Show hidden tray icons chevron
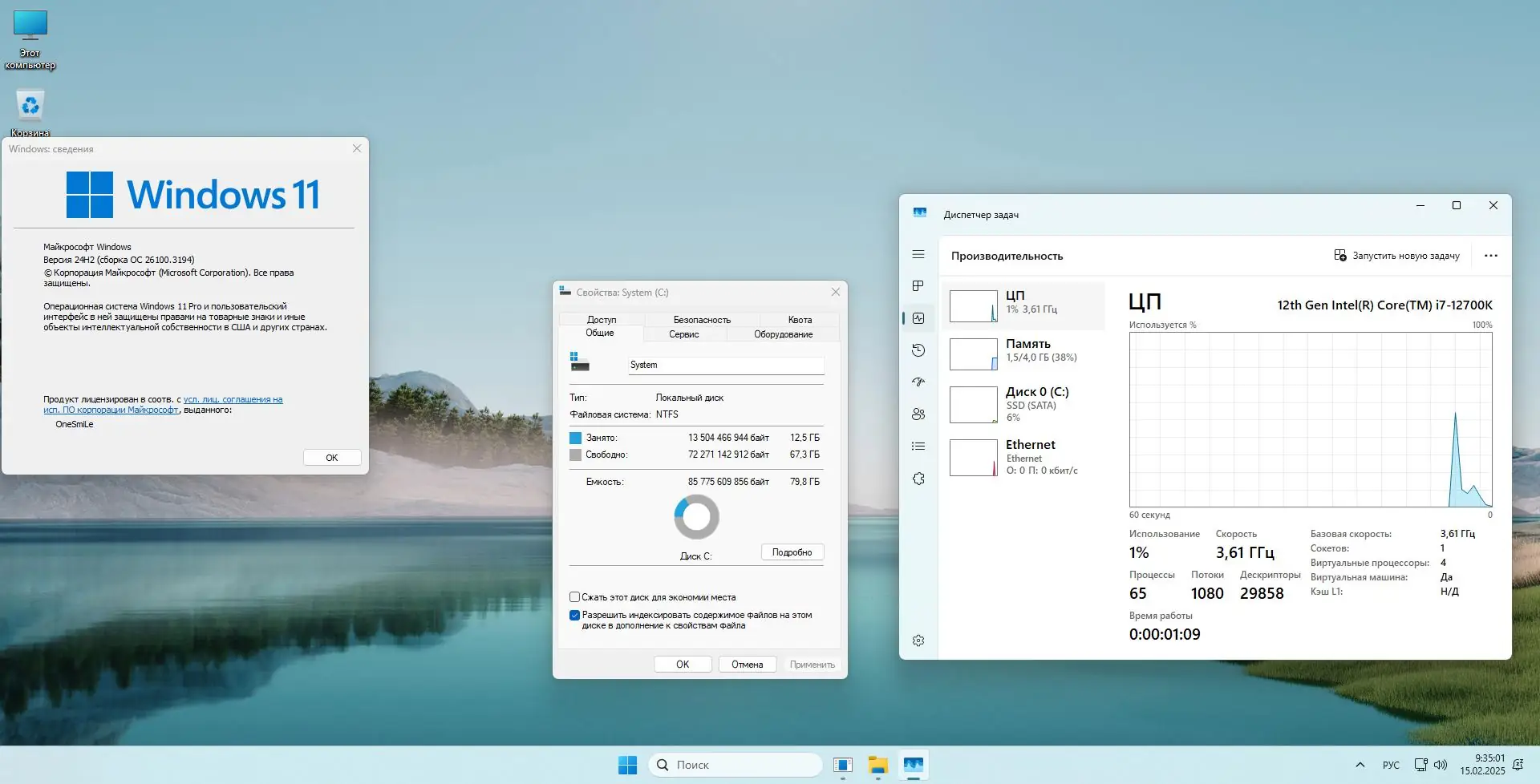 pos(1360,765)
